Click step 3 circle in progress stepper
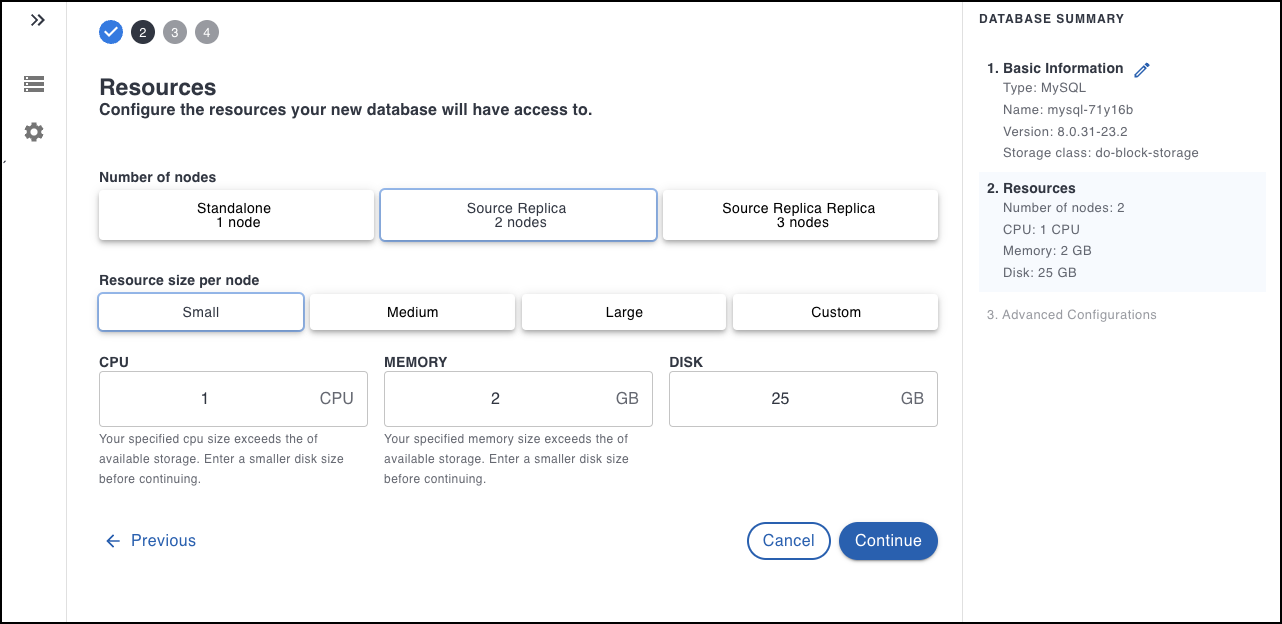The width and height of the screenshot is (1282, 624). coord(175,33)
